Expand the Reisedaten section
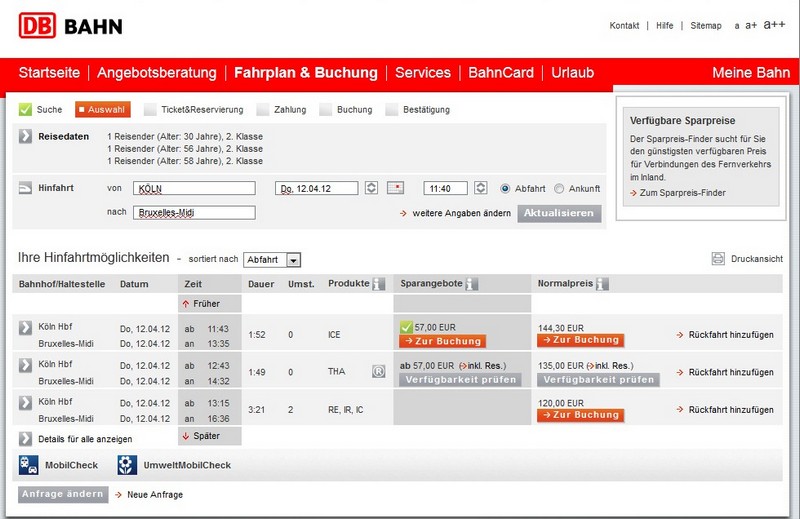This screenshot has width=800, height=519. tap(25, 136)
